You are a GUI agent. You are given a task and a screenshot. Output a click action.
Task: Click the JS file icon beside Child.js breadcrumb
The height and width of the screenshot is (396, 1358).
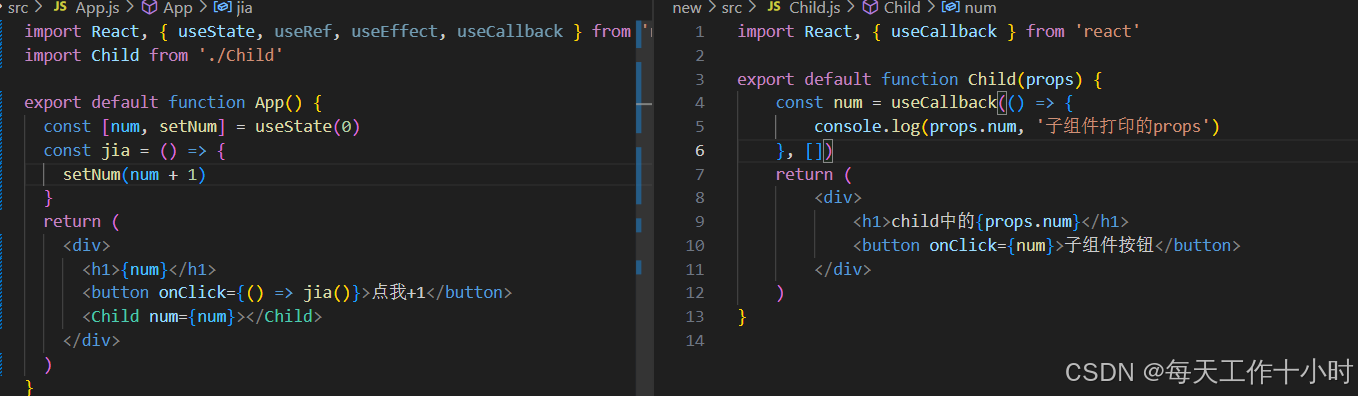coord(773,8)
